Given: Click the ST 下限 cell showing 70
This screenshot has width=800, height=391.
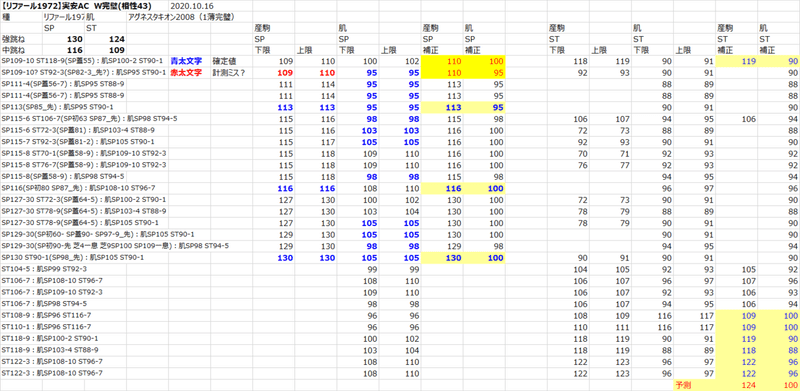Looking at the screenshot, I should click(x=583, y=153).
